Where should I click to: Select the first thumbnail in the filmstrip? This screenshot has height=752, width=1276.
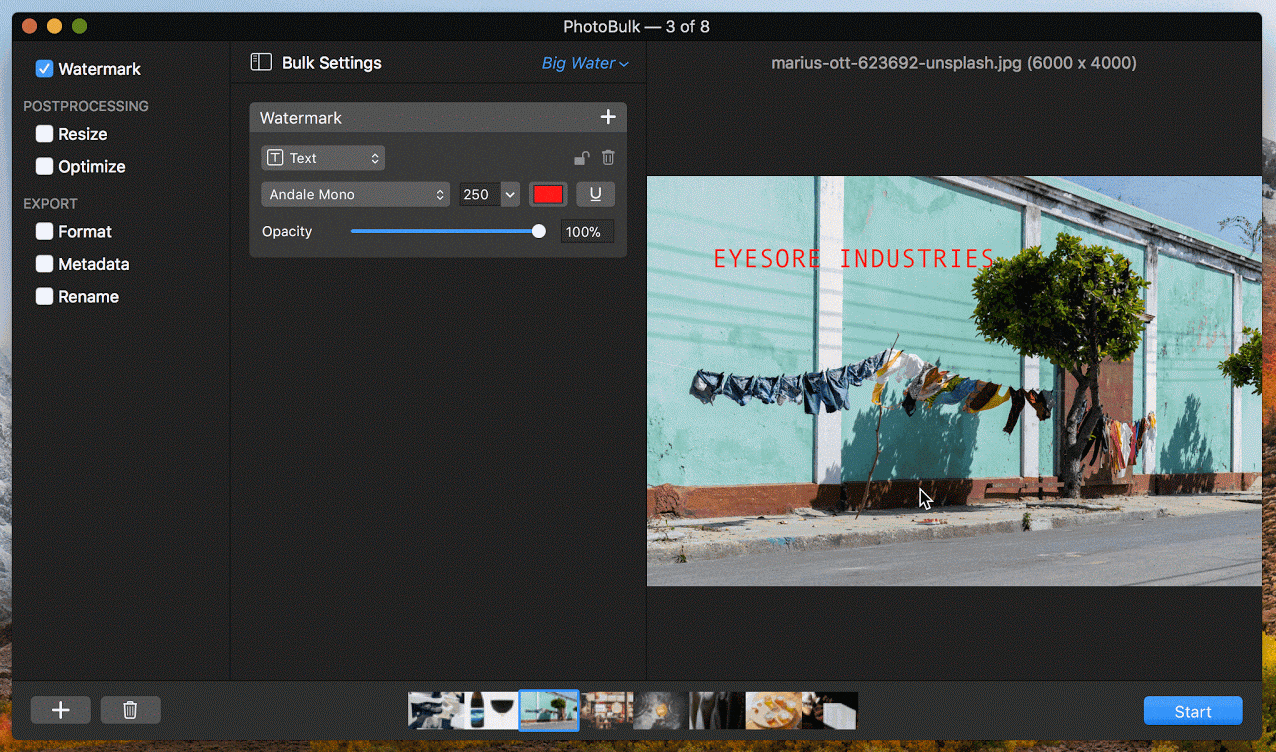tap(436, 710)
